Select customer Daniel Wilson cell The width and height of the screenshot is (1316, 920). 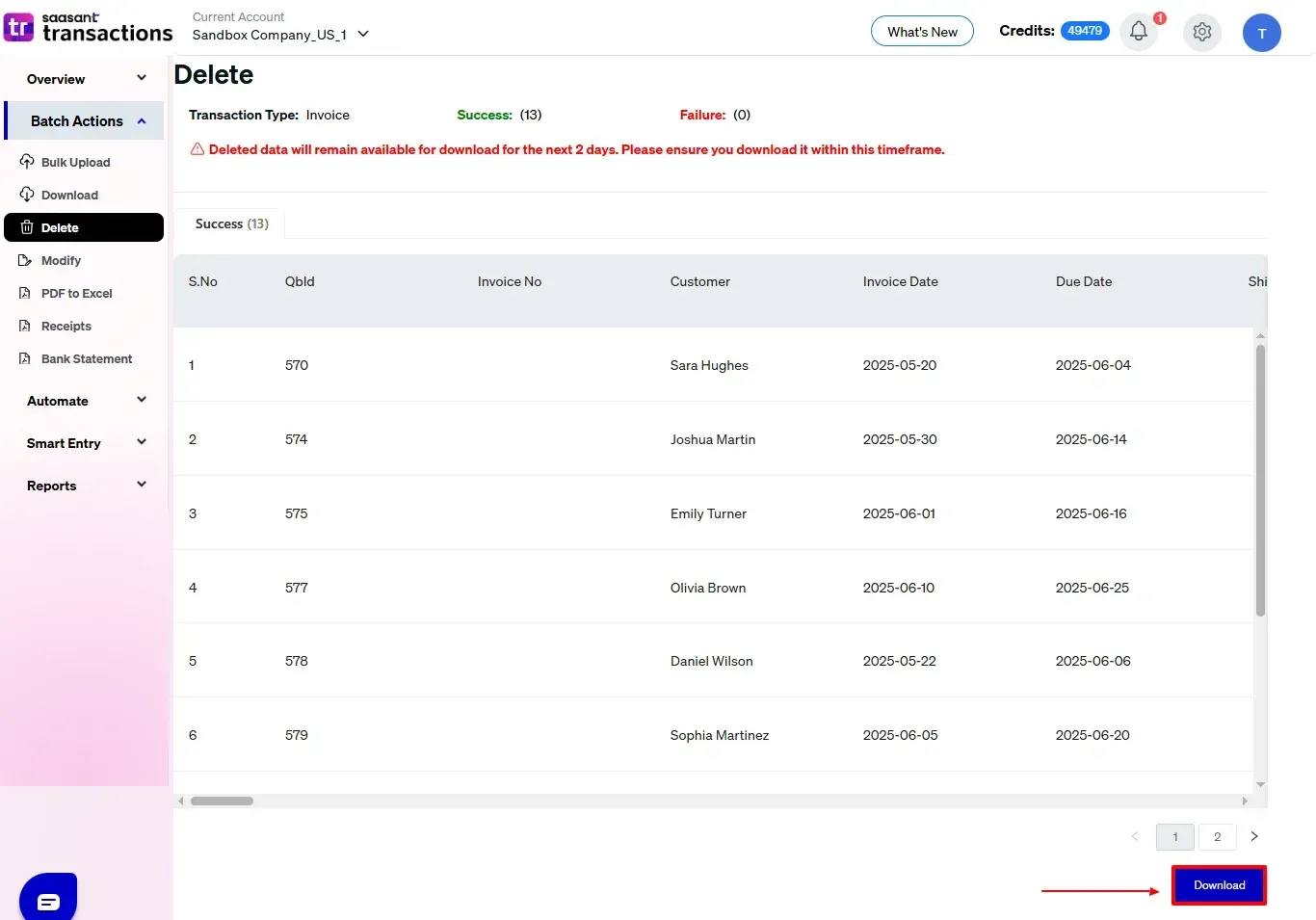pos(711,661)
